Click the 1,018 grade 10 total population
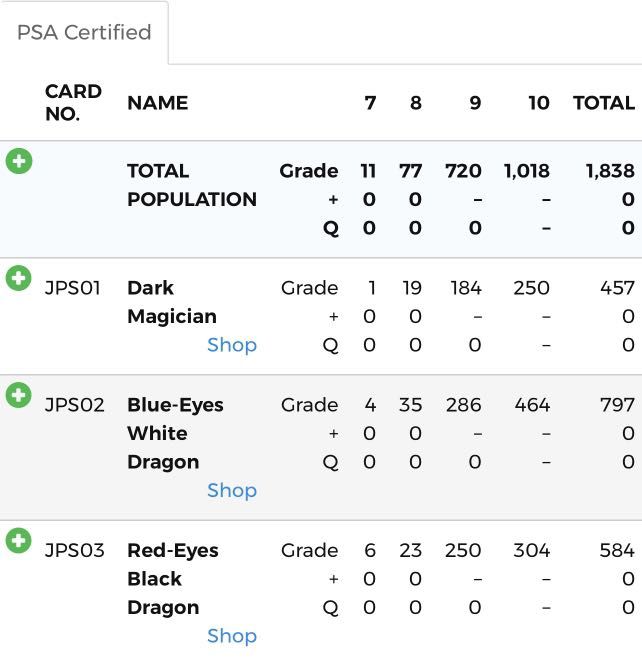This screenshot has width=642, height=659. click(x=526, y=171)
